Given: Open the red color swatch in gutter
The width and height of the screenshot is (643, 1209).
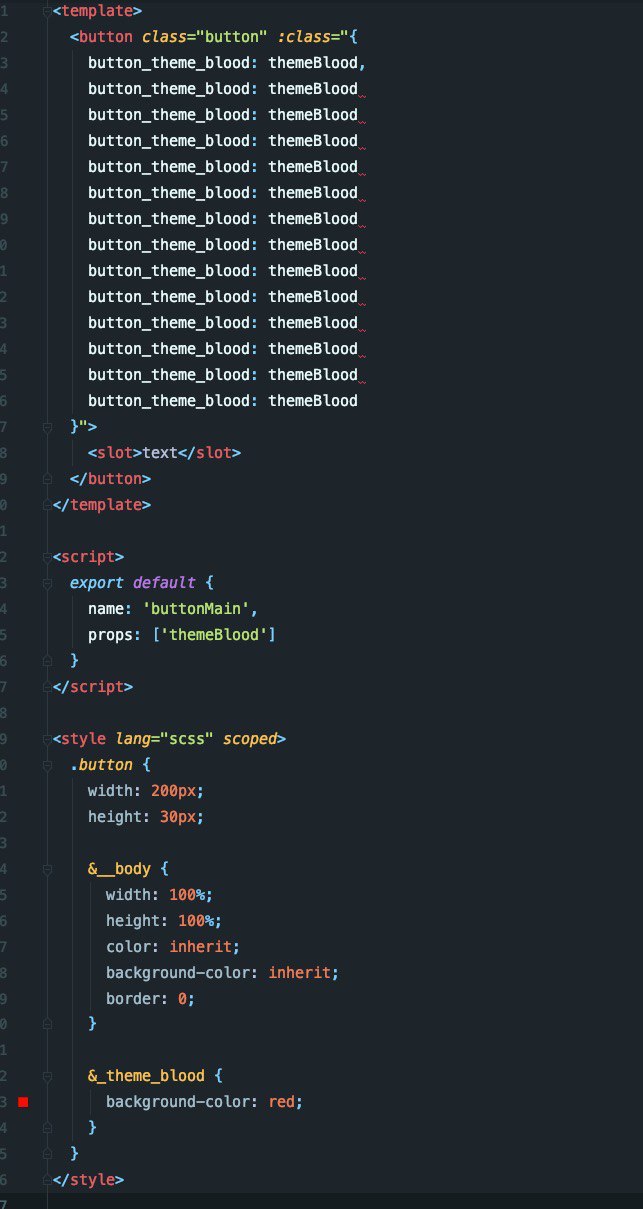Looking at the screenshot, I should (23, 1102).
